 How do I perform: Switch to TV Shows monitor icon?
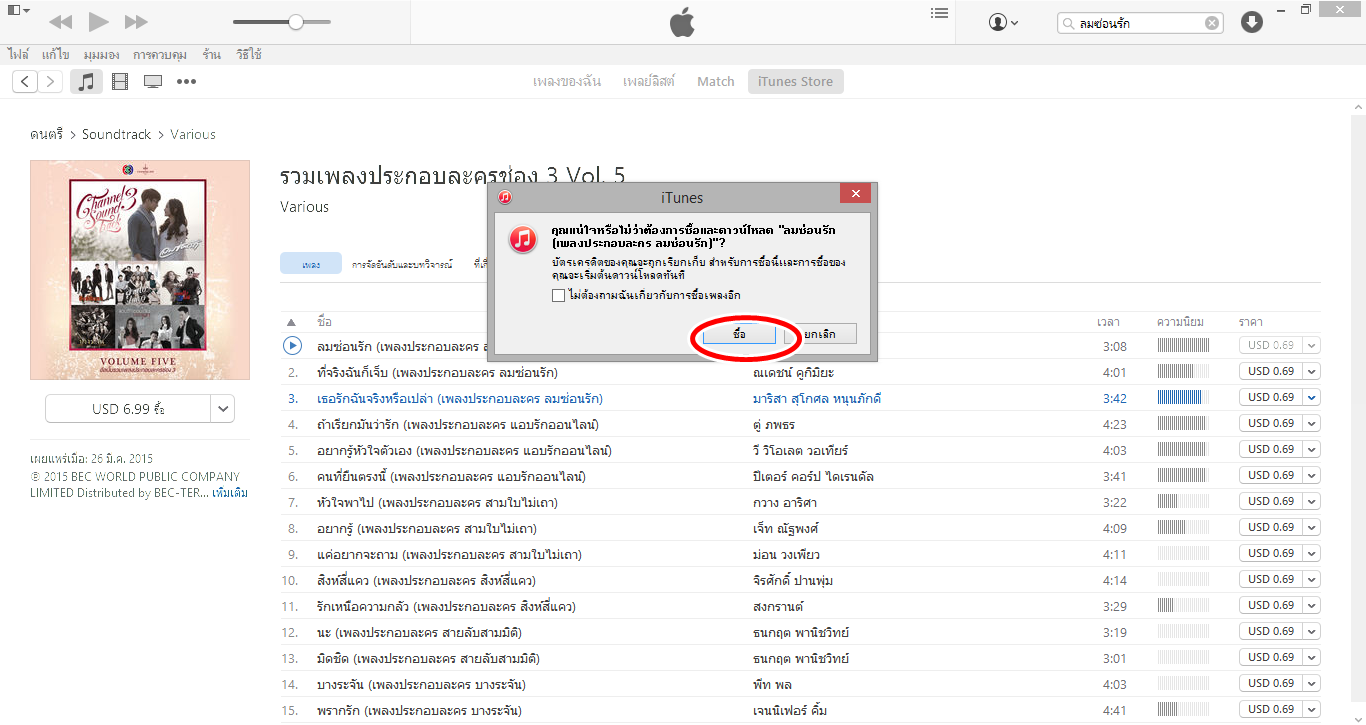tap(153, 82)
